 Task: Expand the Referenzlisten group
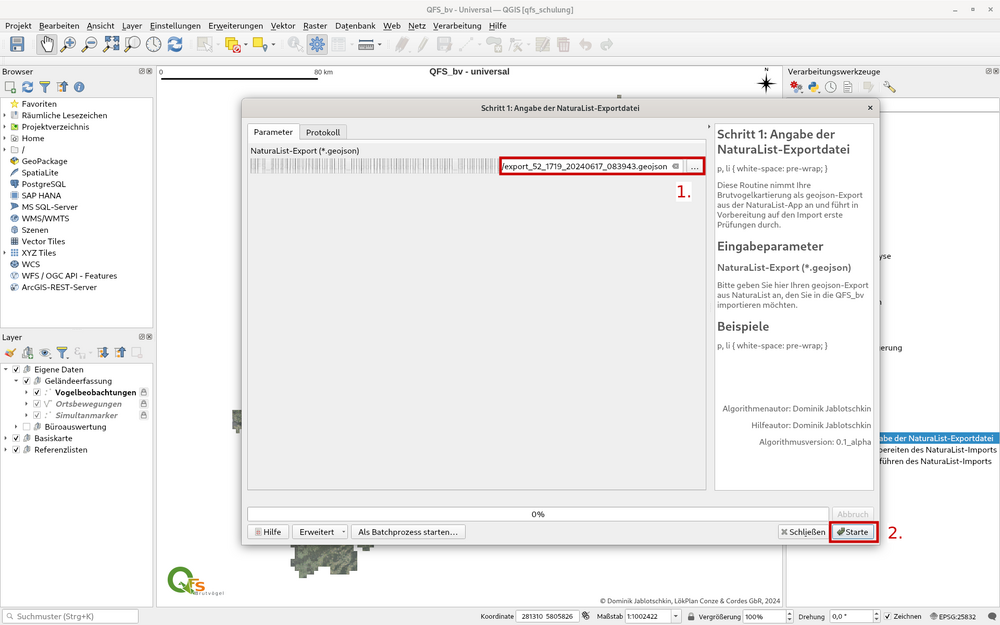6,450
